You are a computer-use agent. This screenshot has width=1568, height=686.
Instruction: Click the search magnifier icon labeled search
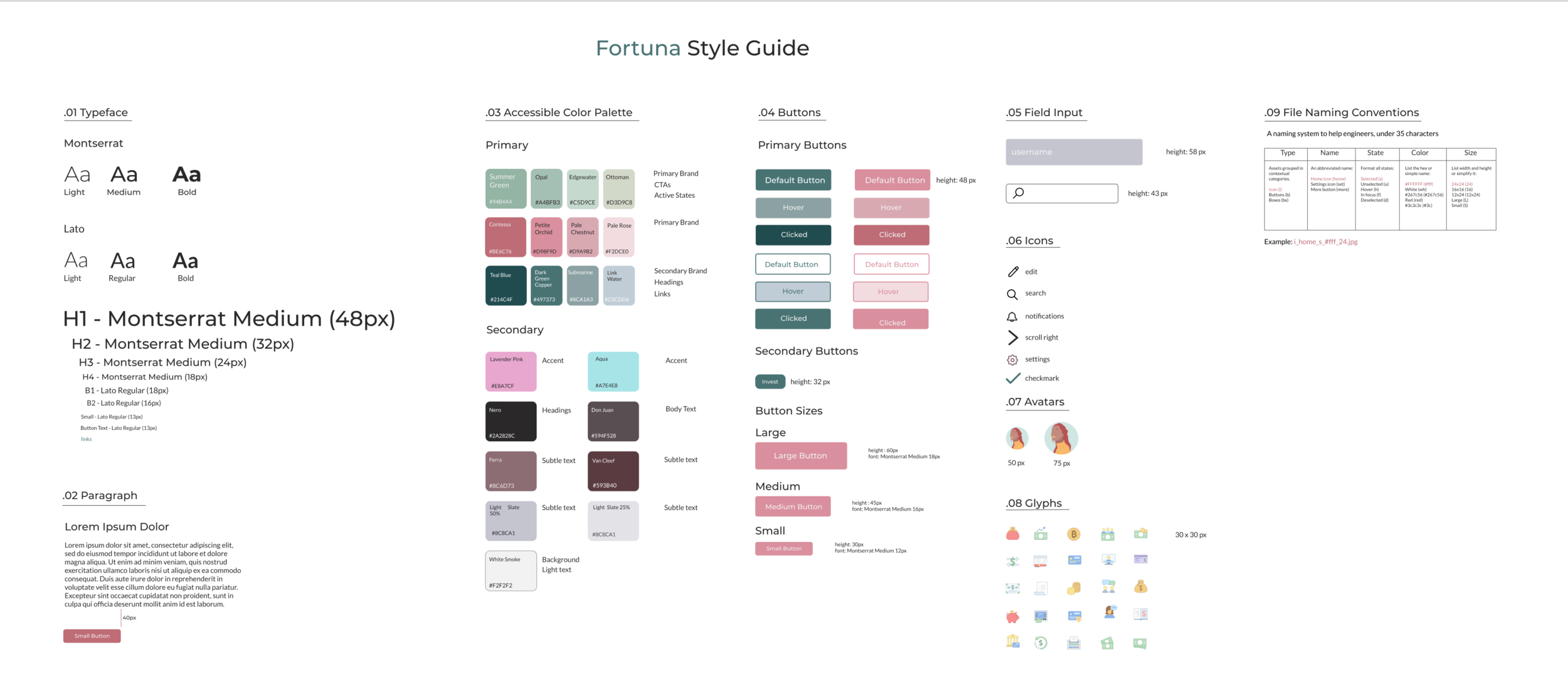pyautogui.click(x=1012, y=294)
